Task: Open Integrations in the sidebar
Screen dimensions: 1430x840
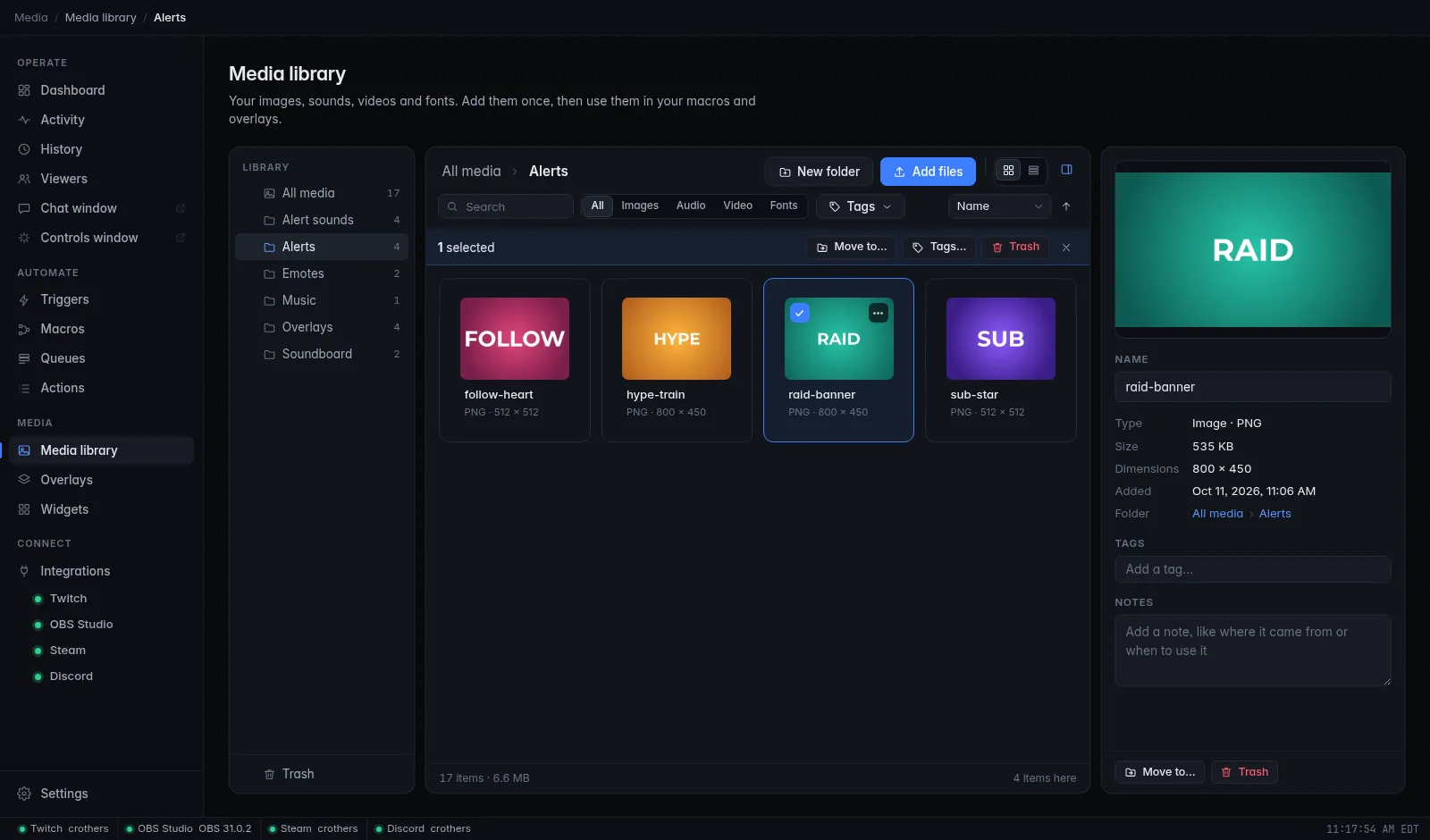Action: tap(101, 571)
